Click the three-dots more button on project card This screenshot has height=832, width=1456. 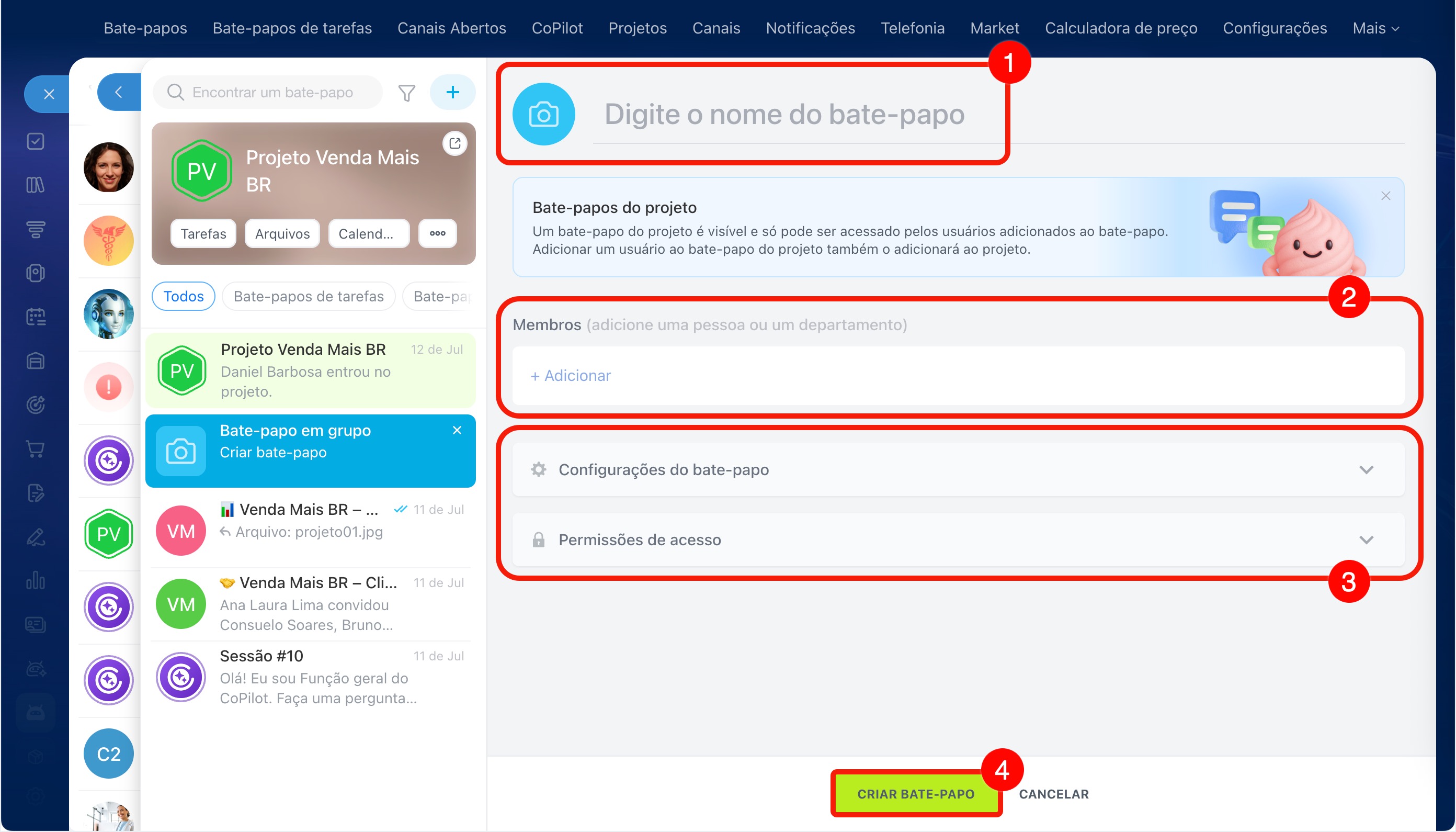[x=437, y=233]
